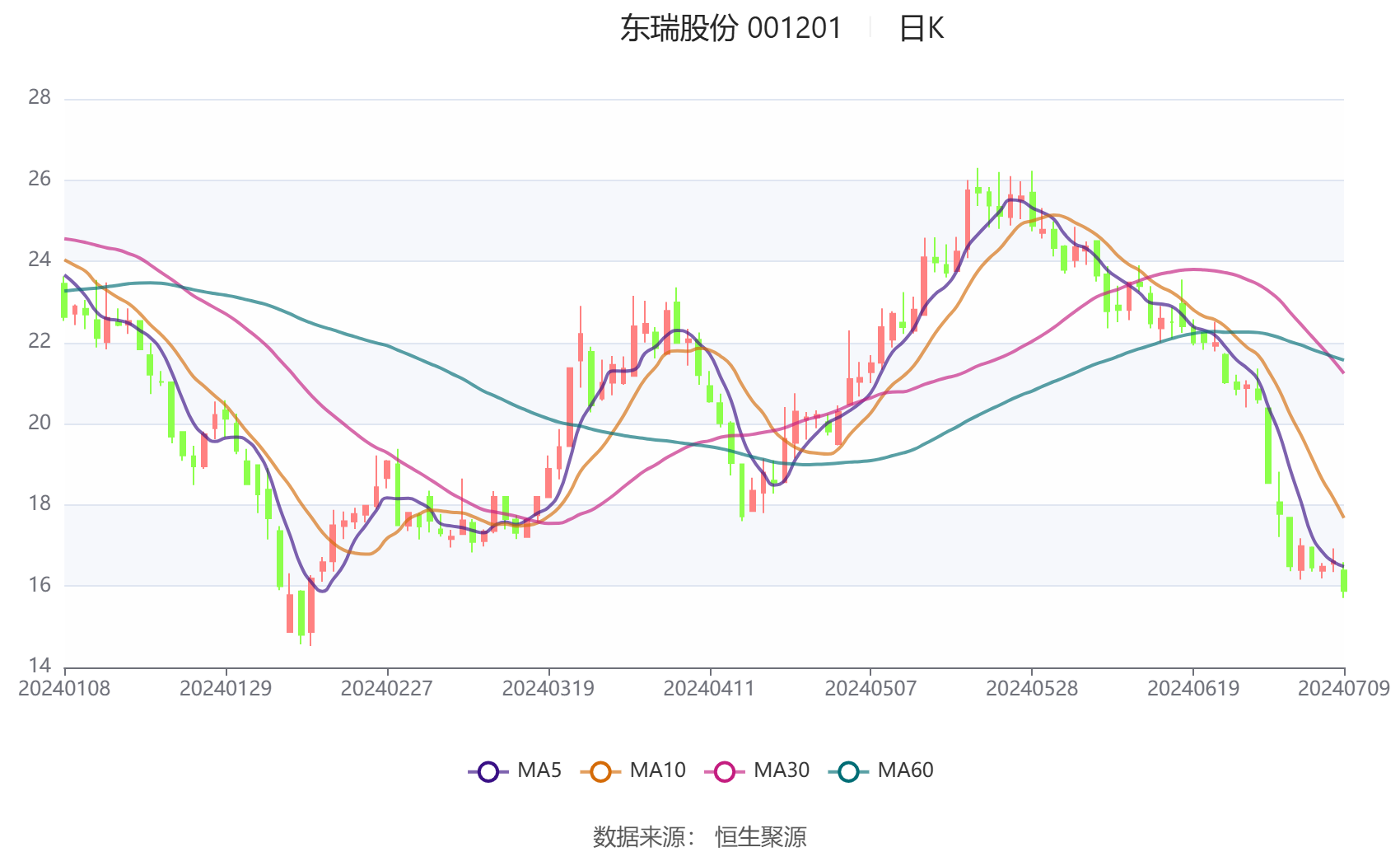Click the x-axis date 20240507
The image size is (1400, 852).
[870, 689]
